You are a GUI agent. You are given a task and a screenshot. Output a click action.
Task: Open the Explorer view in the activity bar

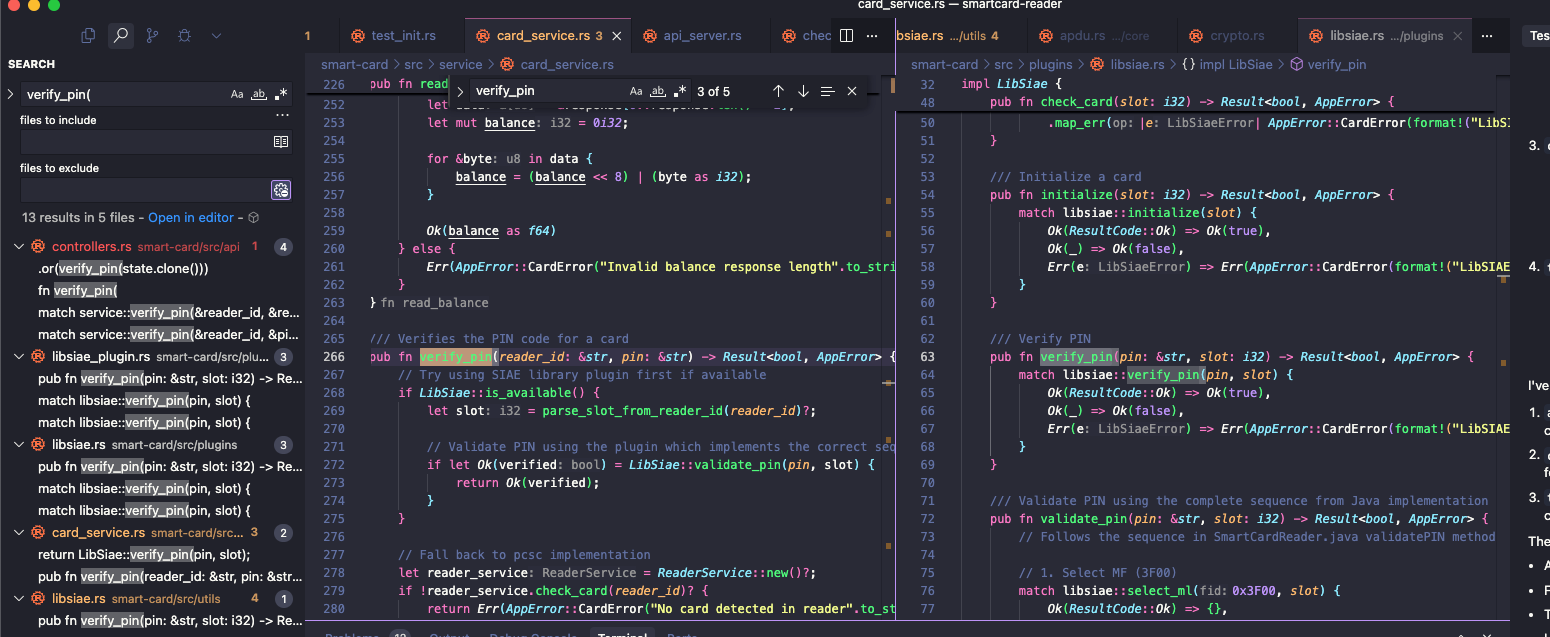[88, 36]
